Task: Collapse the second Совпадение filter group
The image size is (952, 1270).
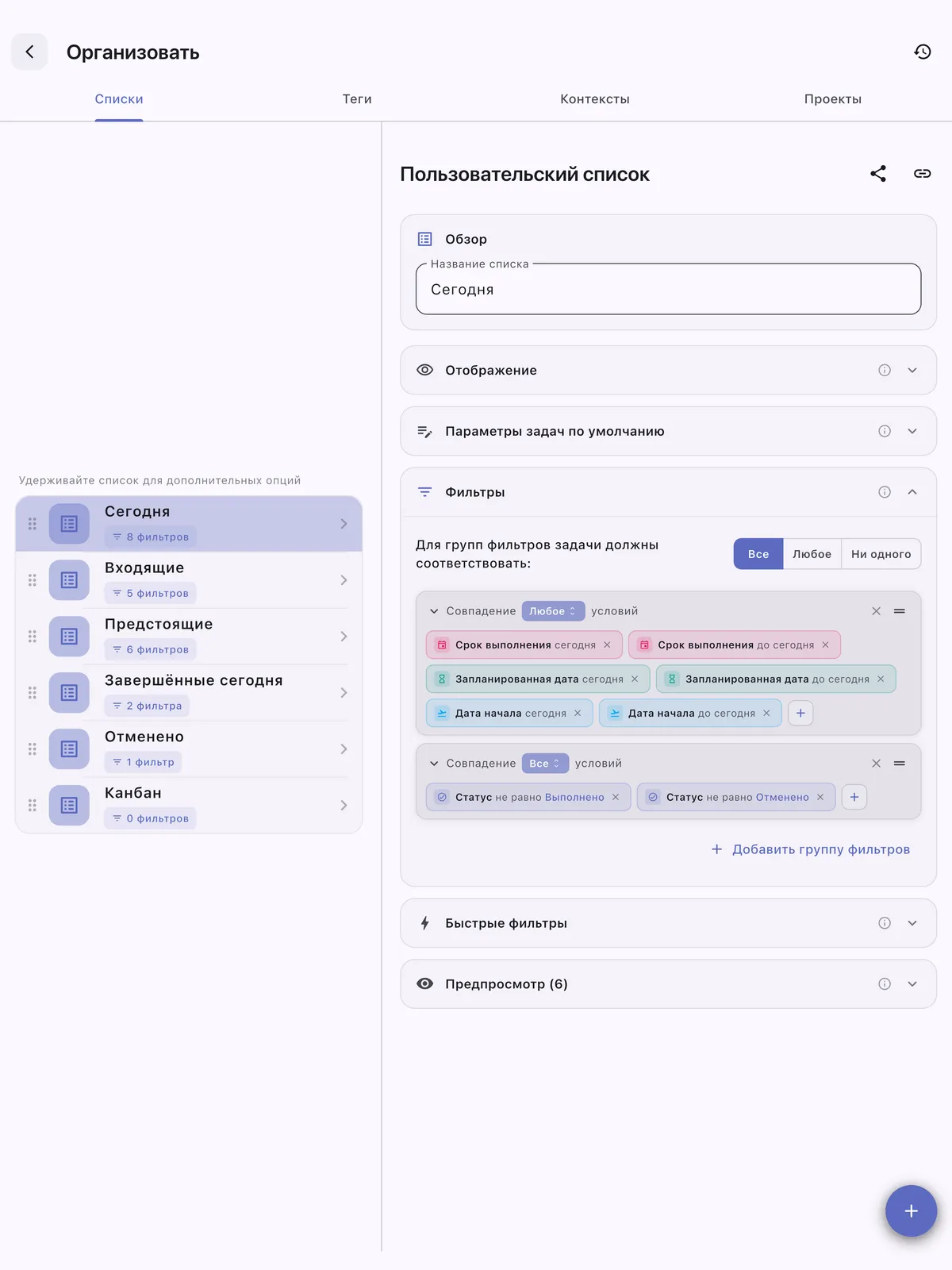Action: coord(434,764)
